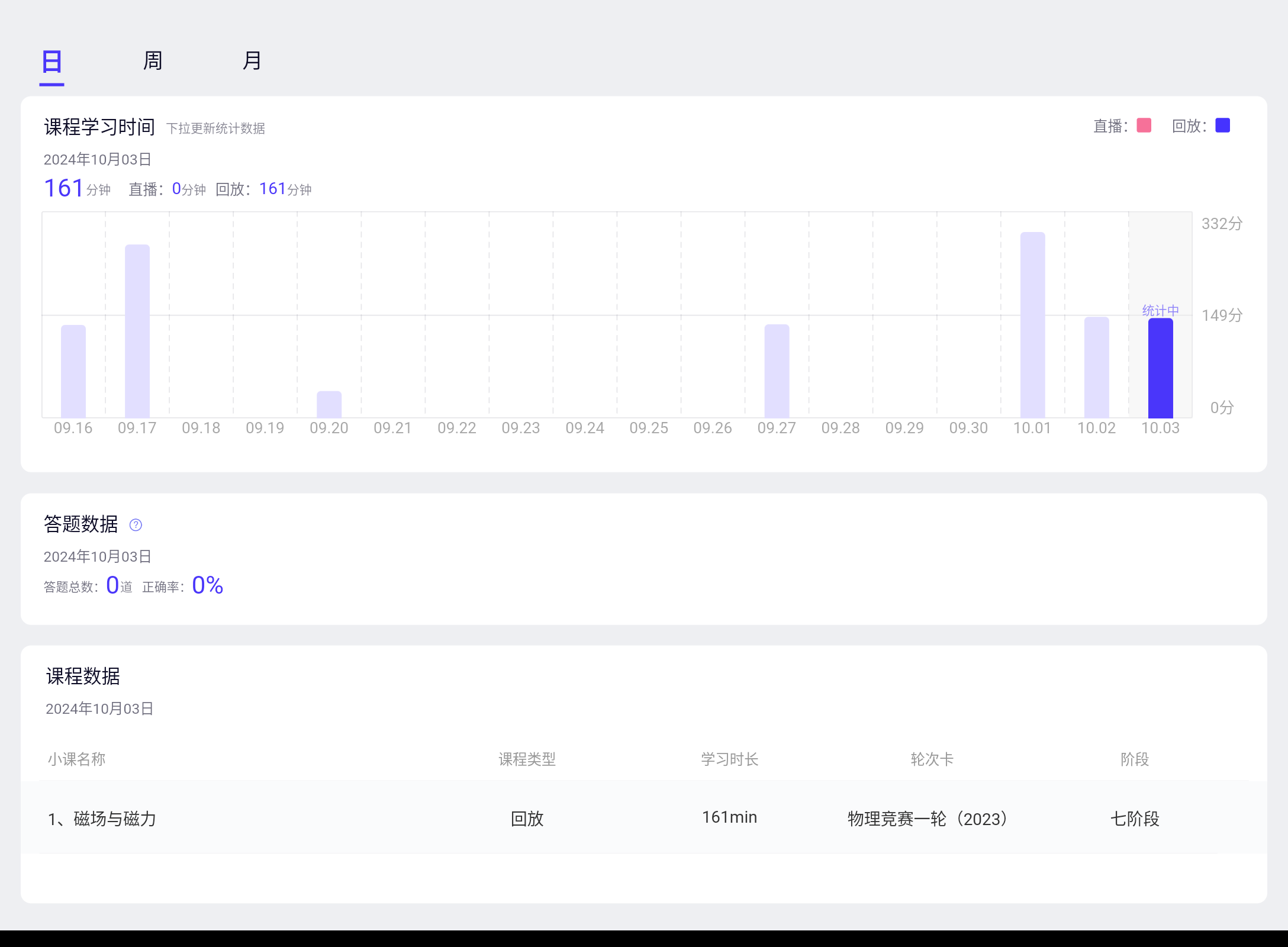The image size is (1288, 947).
Task: Click the 课程学习时间 heading
Action: point(99,127)
